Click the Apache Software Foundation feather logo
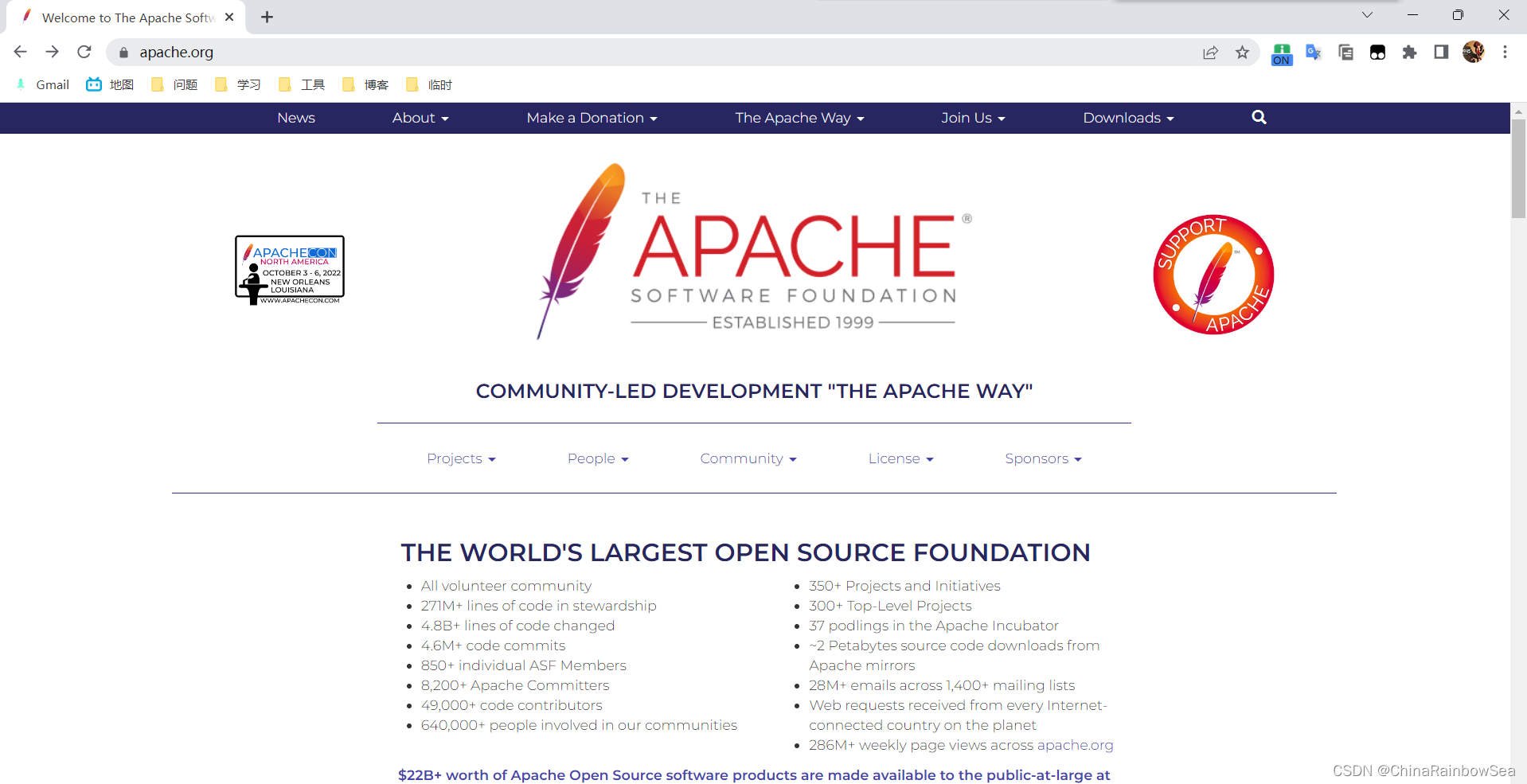This screenshot has height=784, width=1527. (x=755, y=252)
